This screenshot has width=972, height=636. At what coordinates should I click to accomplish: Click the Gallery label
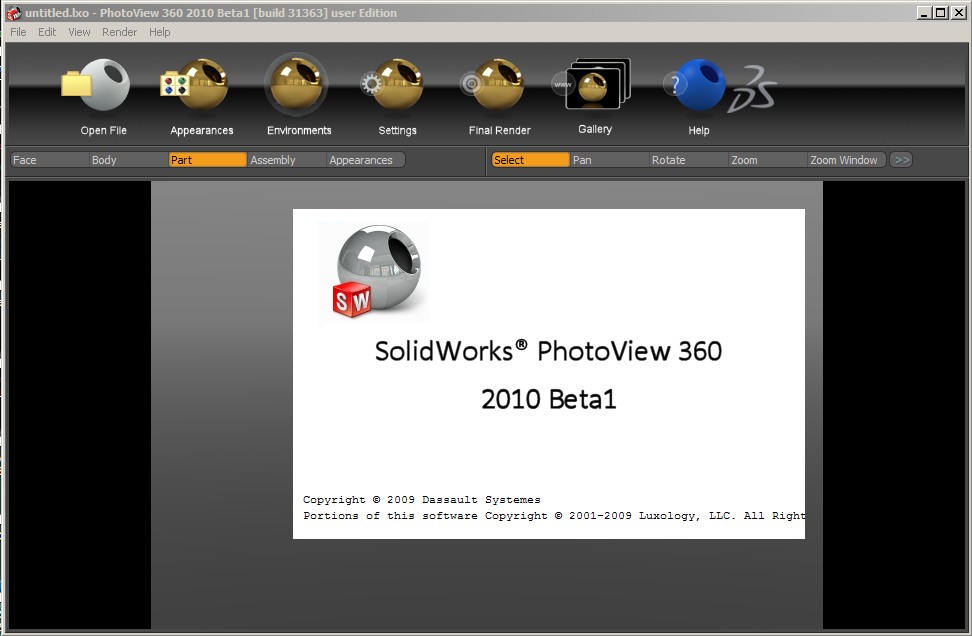[595, 129]
